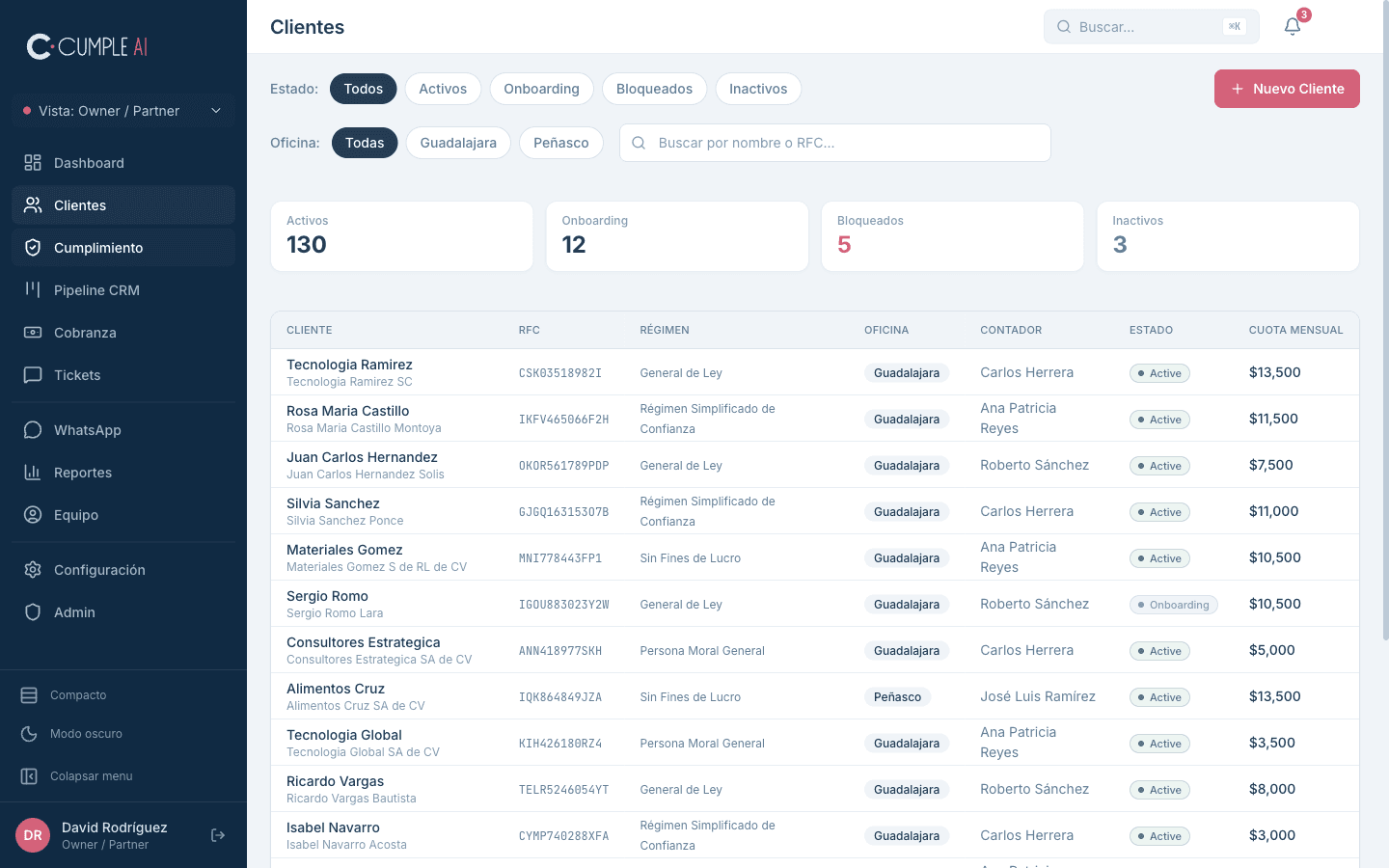1389x868 pixels.
Task: View Reportes from the sidebar
Action: pos(82,472)
